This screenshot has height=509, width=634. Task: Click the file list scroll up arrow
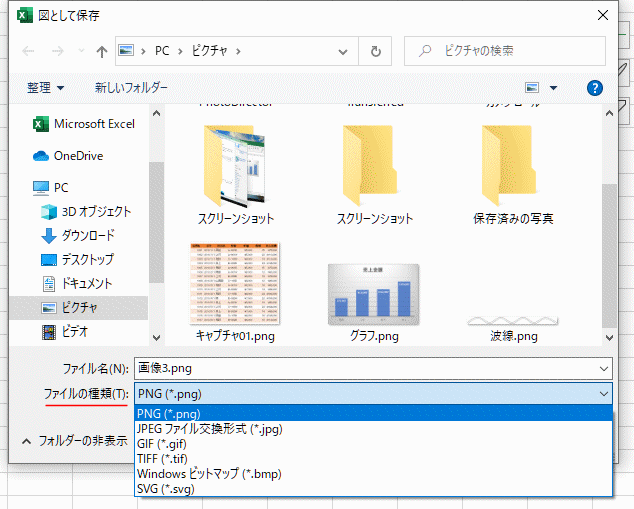click(x=609, y=114)
